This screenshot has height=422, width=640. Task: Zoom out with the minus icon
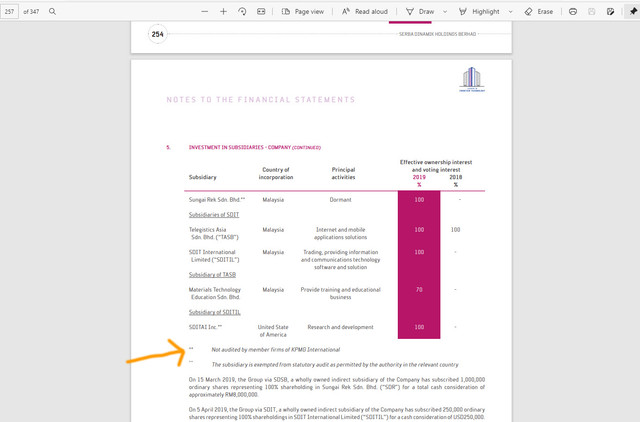[x=204, y=11]
